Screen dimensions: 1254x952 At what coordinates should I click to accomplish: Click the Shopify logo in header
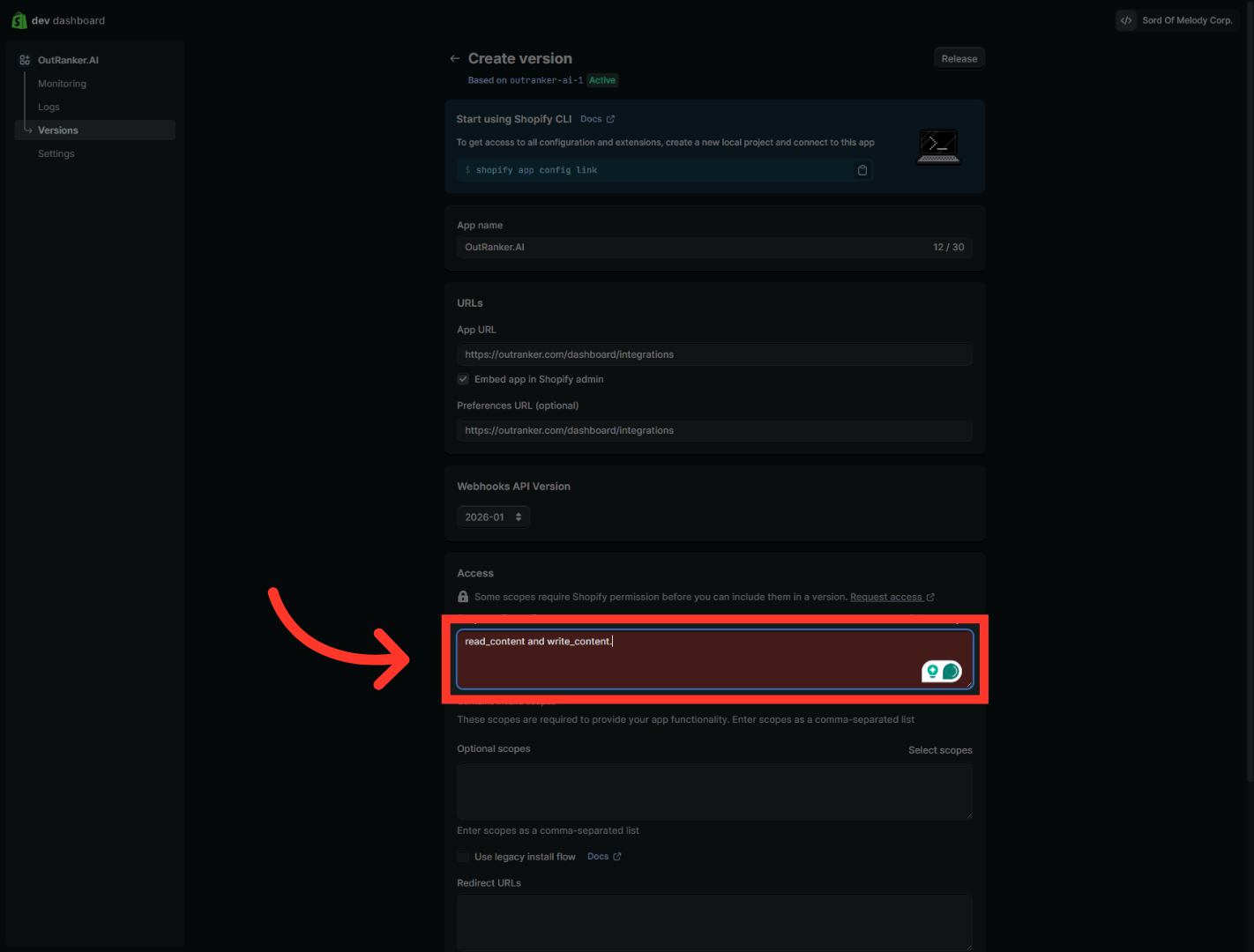pyautogui.click(x=19, y=20)
